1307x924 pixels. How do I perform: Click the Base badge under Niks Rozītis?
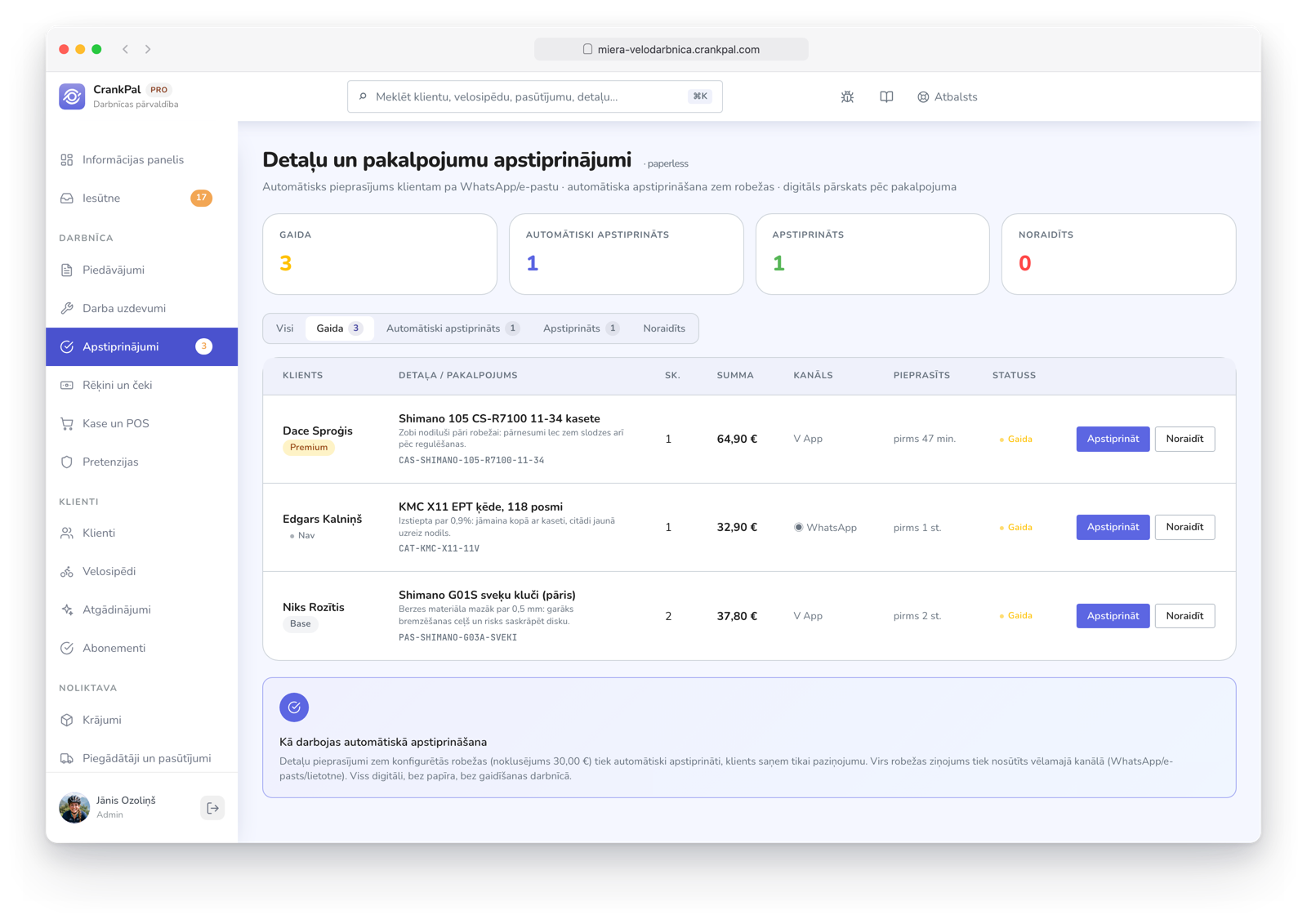point(301,624)
